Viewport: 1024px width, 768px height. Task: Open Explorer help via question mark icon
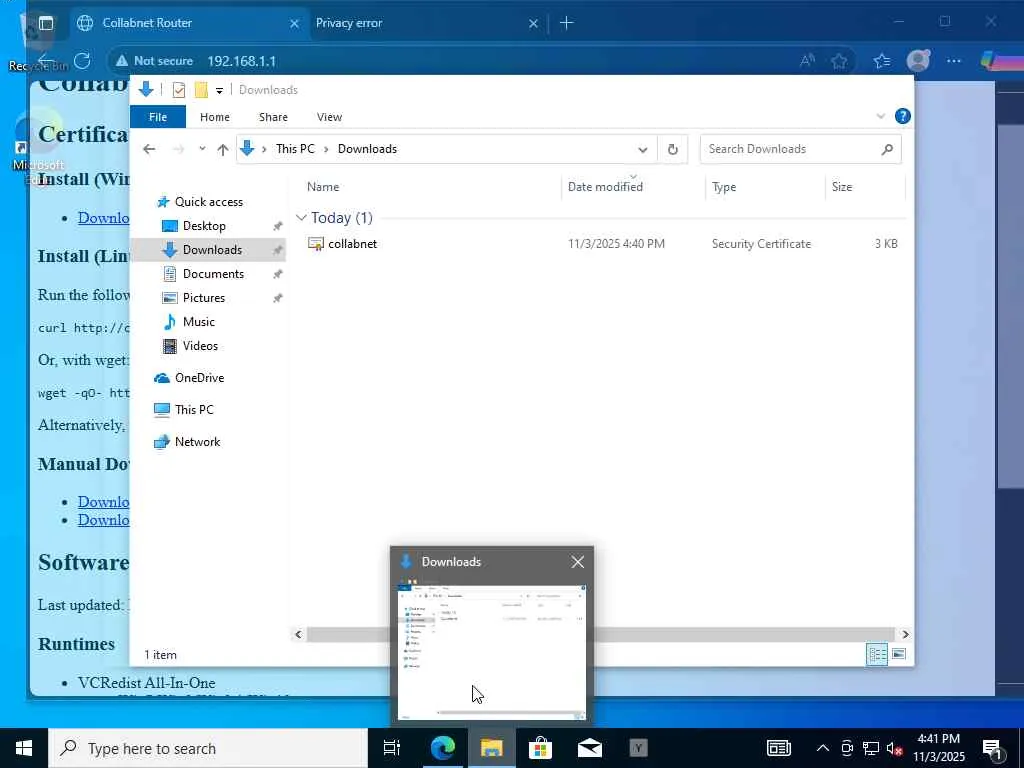(903, 116)
